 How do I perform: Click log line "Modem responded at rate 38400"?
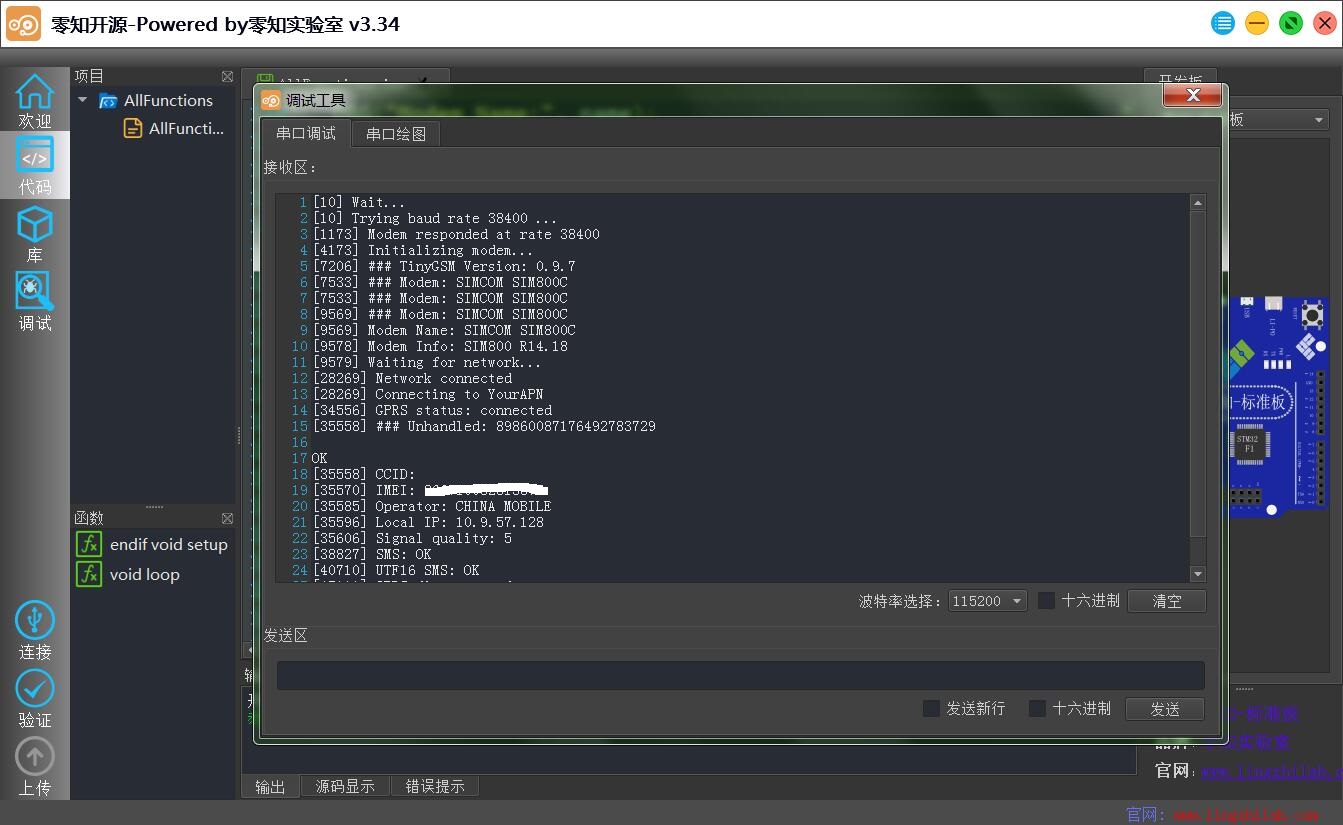pyautogui.click(x=456, y=234)
